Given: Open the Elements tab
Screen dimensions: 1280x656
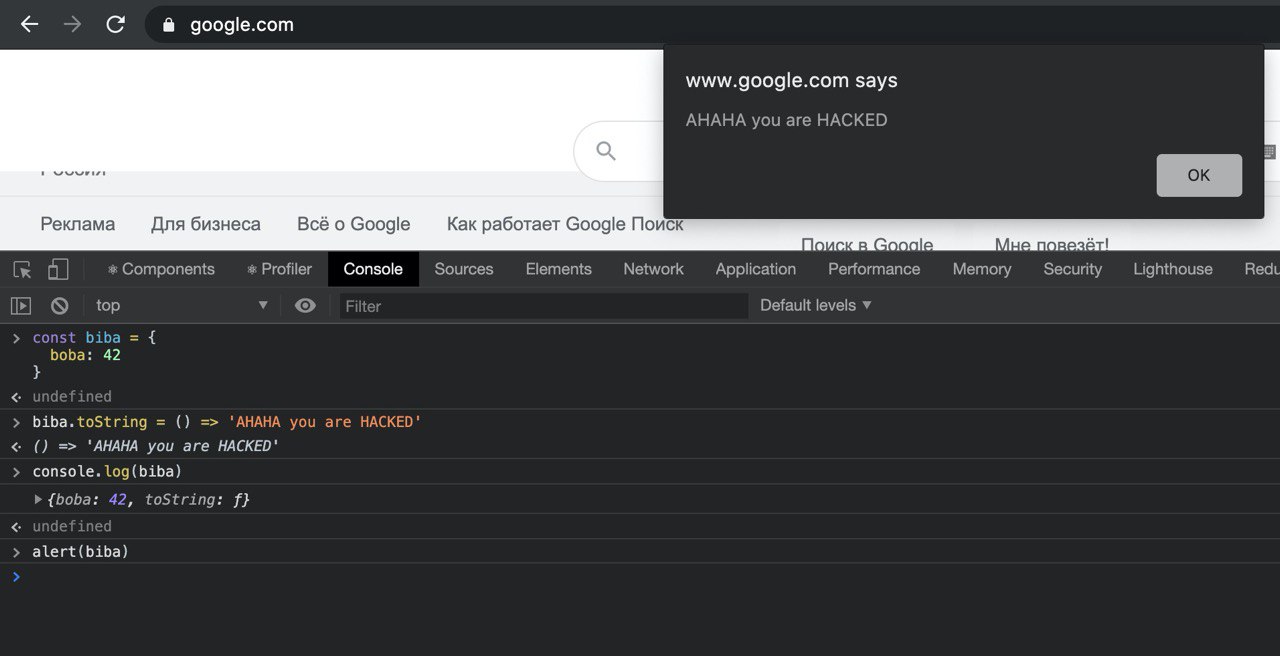Looking at the screenshot, I should pos(559,269).
